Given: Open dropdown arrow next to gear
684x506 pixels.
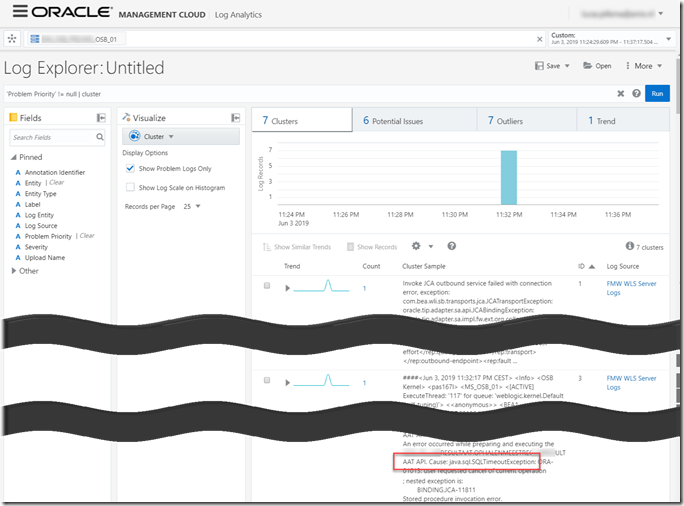Looking at the screenshot, I should [431, 246].
